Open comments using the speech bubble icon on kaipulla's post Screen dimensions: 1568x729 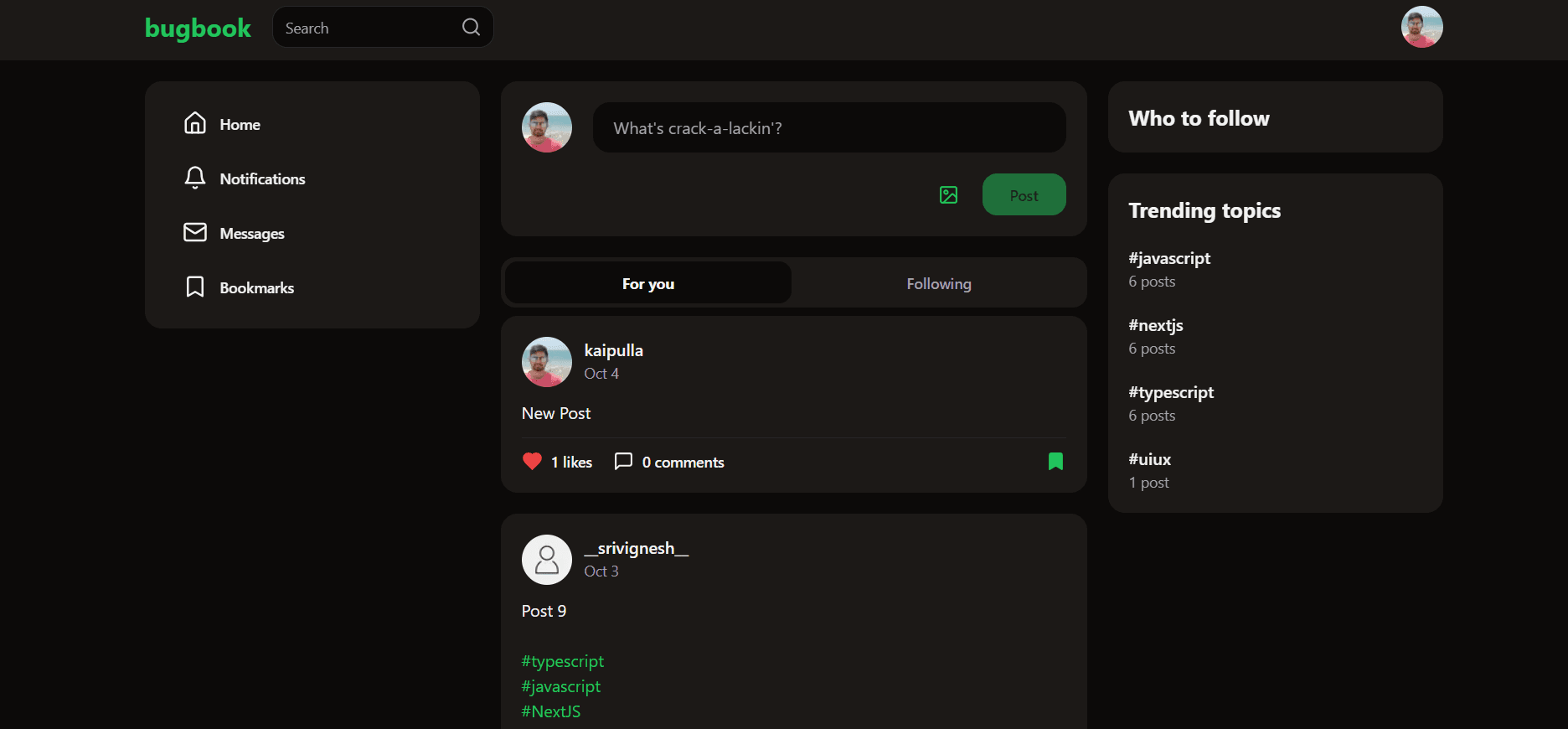point(623,462)
